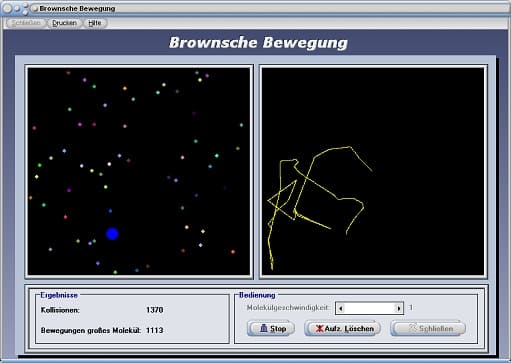Click the icon on the Stop button
The image size is (511, 363).
263,328
